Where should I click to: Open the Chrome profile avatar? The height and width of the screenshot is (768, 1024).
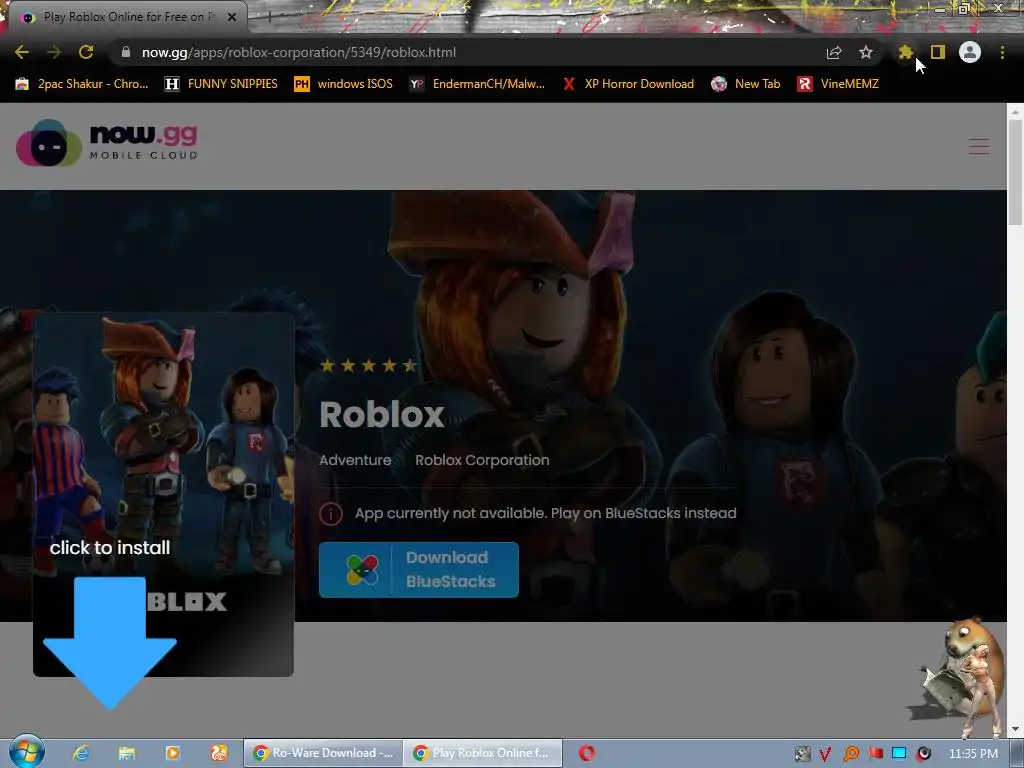(970, 52)
